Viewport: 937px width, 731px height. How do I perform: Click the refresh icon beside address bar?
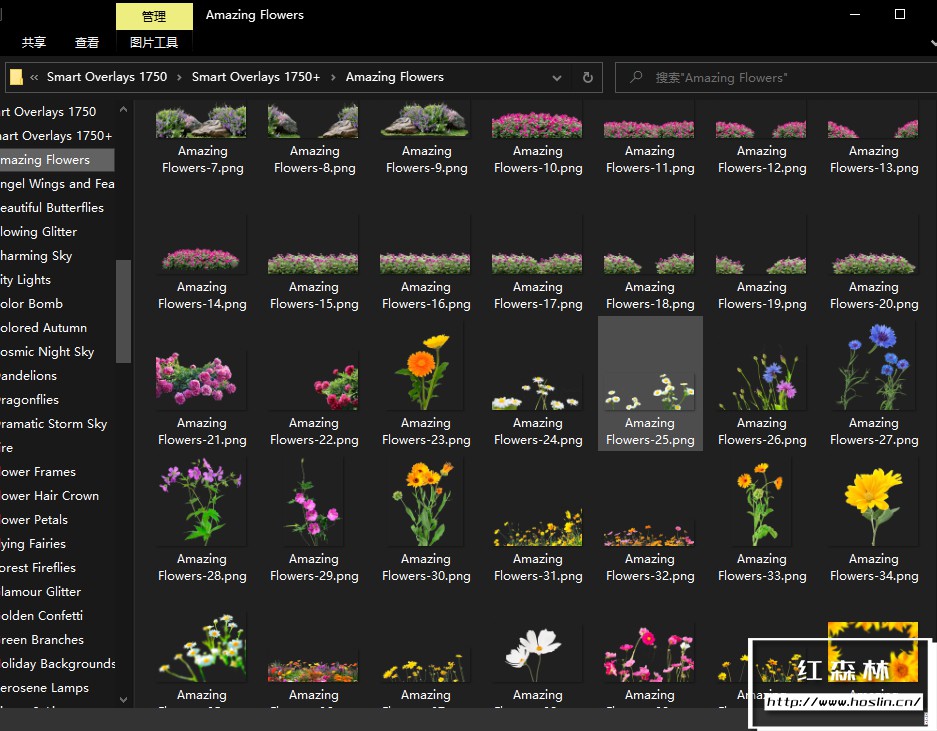(587, 77)
